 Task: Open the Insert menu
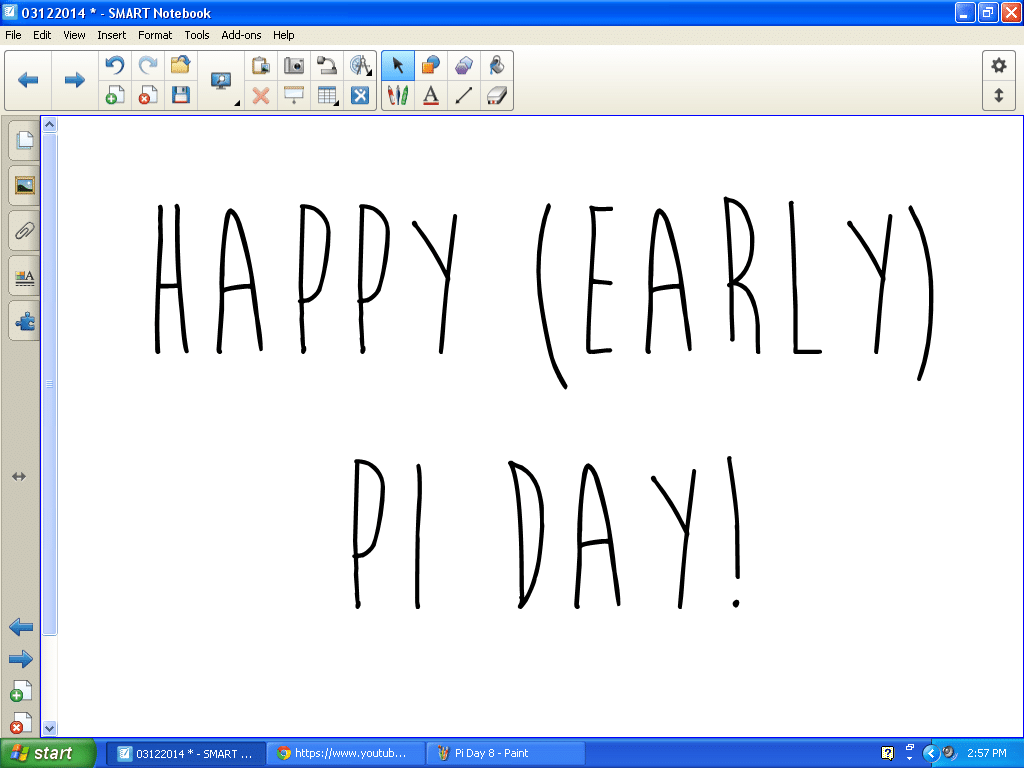pyautogui.click(x=112, y=35)
